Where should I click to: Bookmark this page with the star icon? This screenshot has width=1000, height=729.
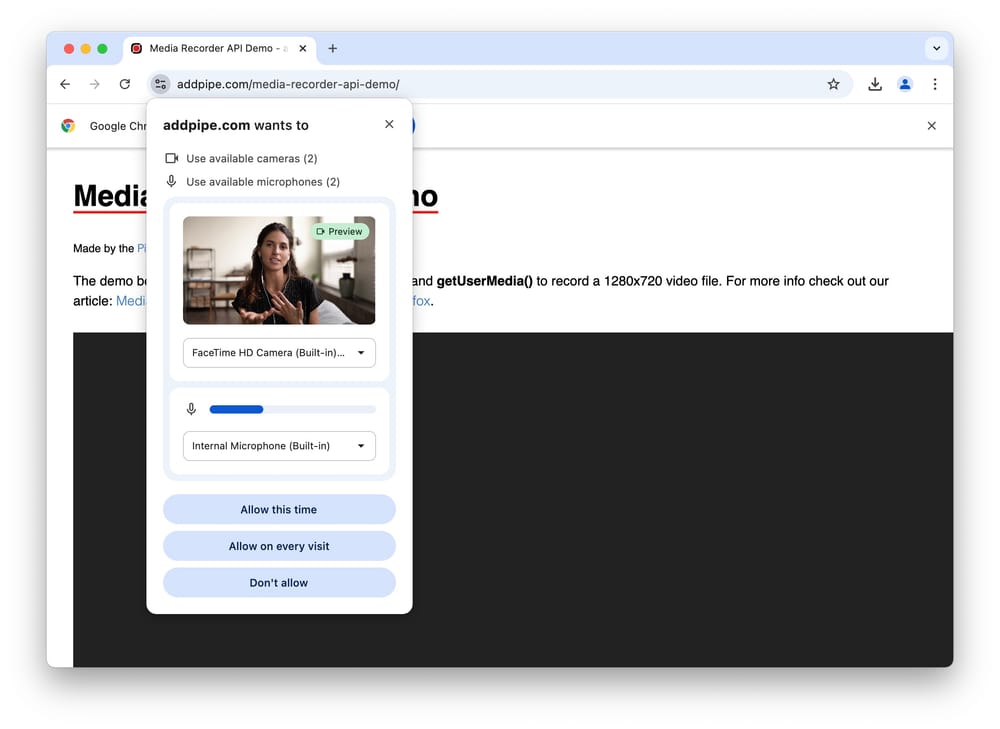click(x=833, y=84)
